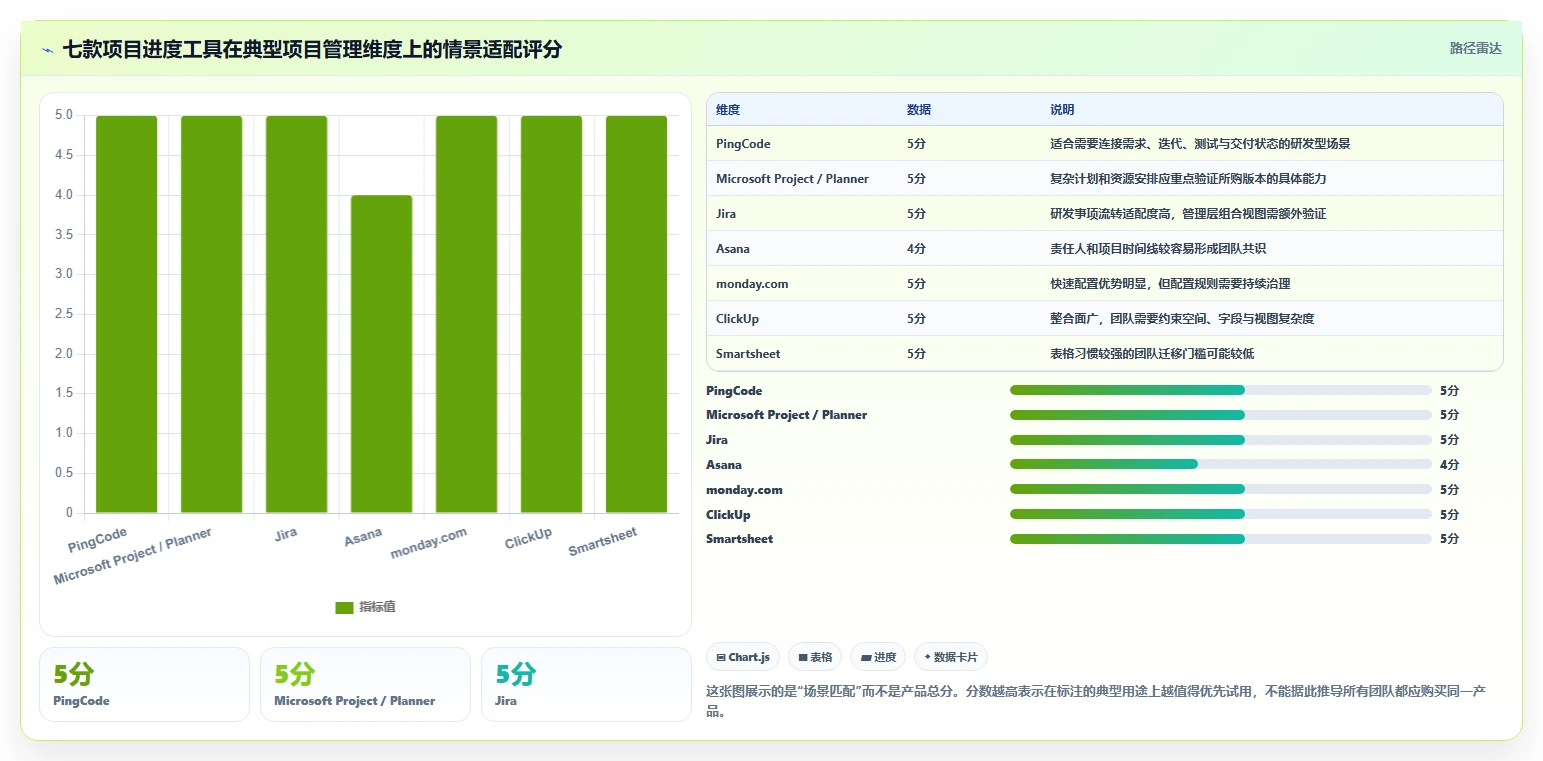Click the footnote text about 场景匹配

pyautogui.click(x=1096, y=702)
